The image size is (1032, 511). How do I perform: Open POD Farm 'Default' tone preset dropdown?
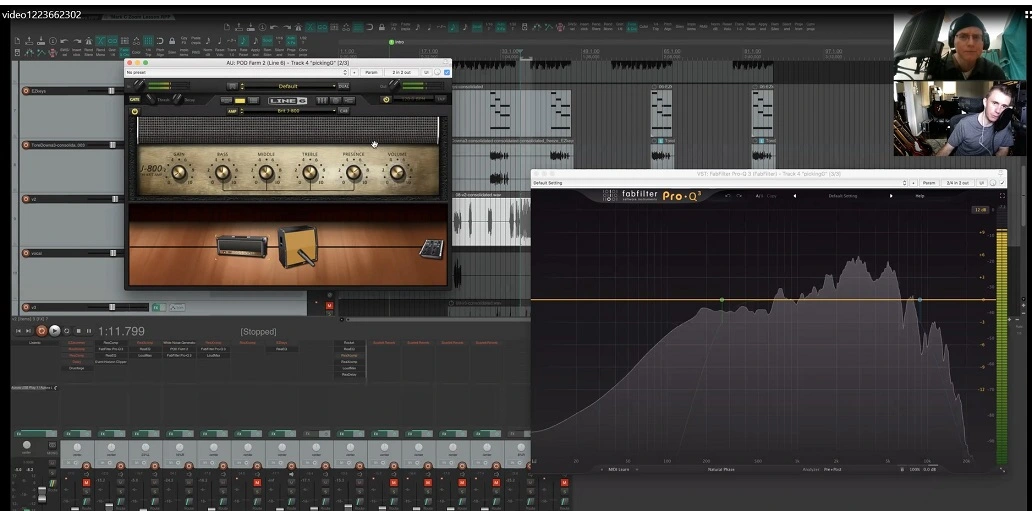point(288,86)
